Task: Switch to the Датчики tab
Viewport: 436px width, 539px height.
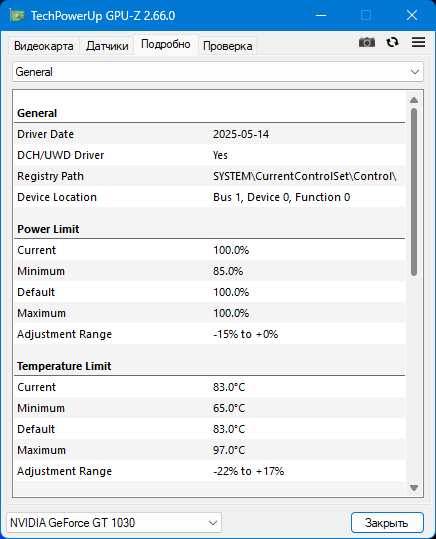Action: click(x=107, y=46)
